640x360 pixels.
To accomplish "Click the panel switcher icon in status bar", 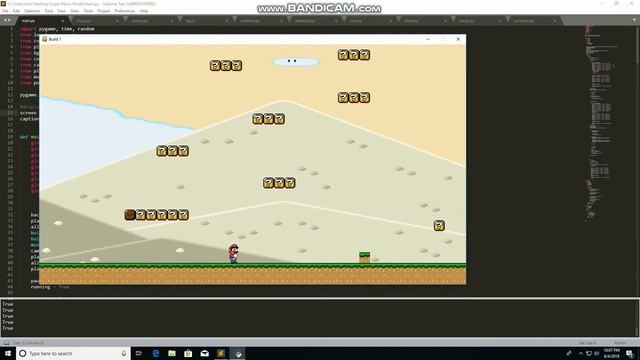I will (x=7, y=343).
